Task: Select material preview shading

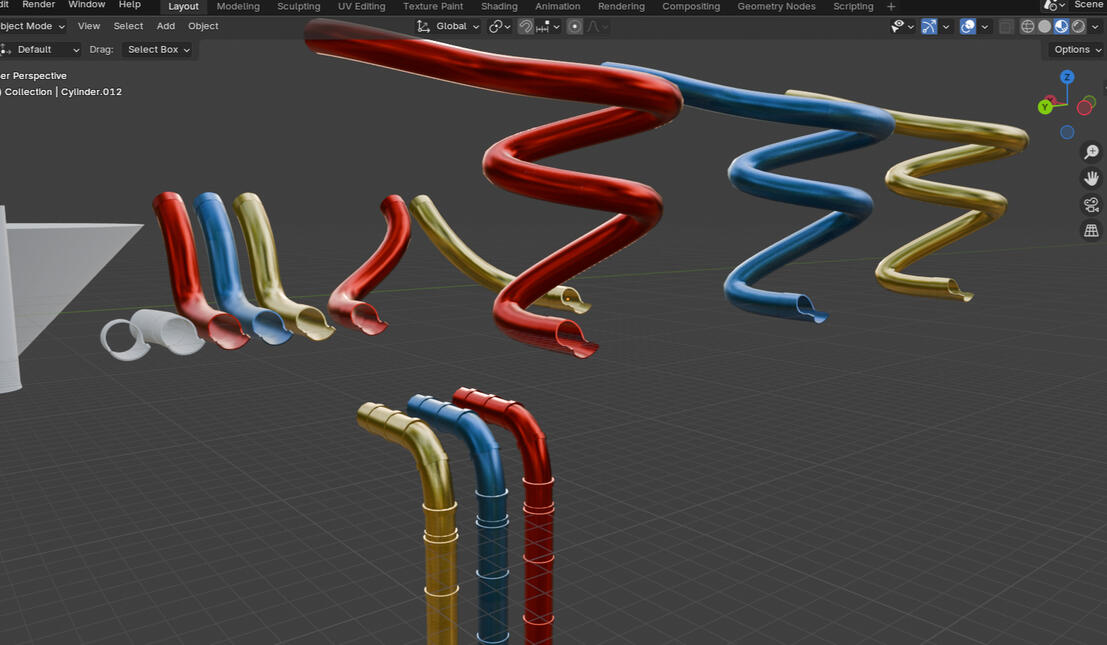Action: click(x=1062, y=26)
